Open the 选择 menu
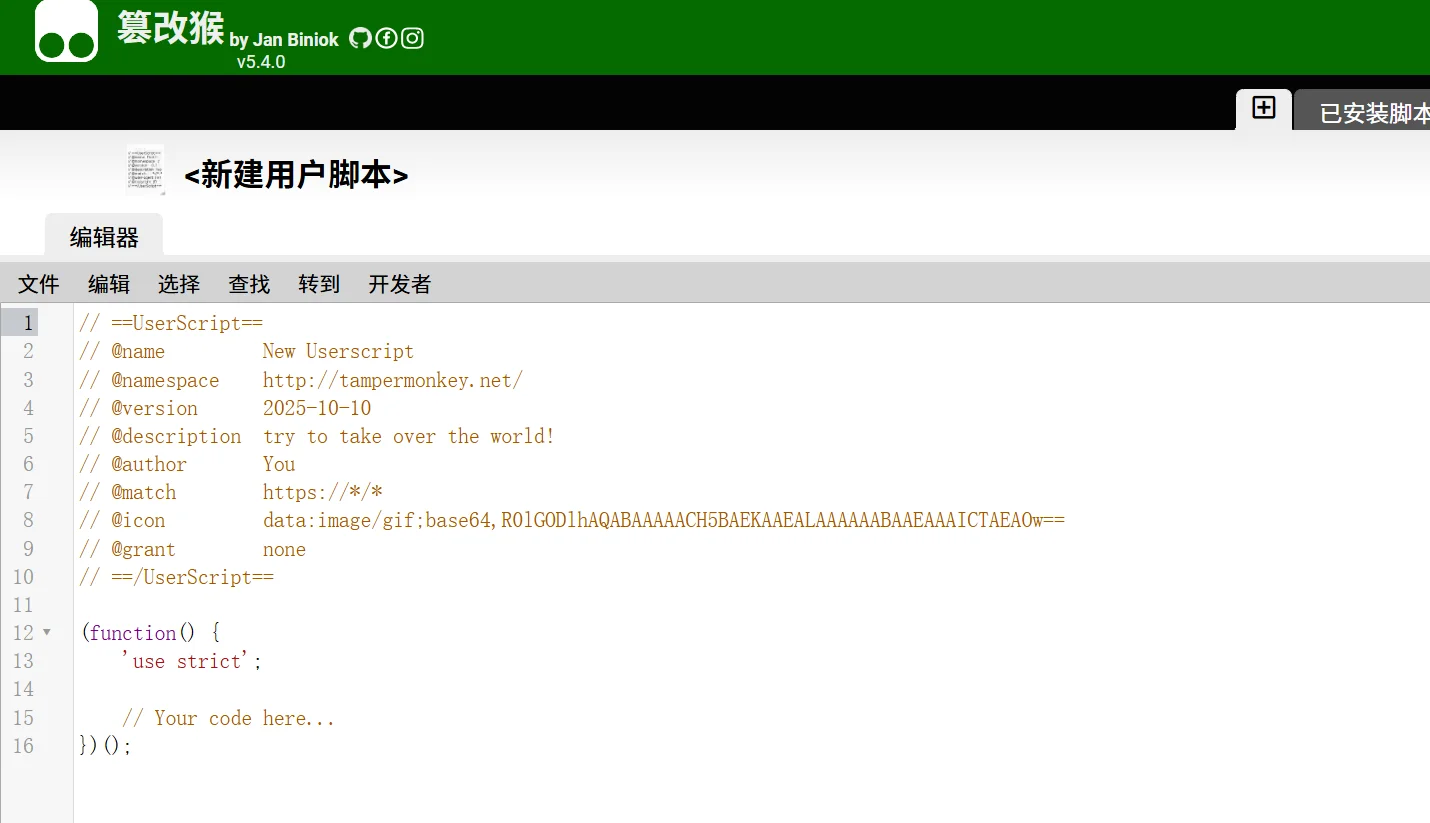 178,284
